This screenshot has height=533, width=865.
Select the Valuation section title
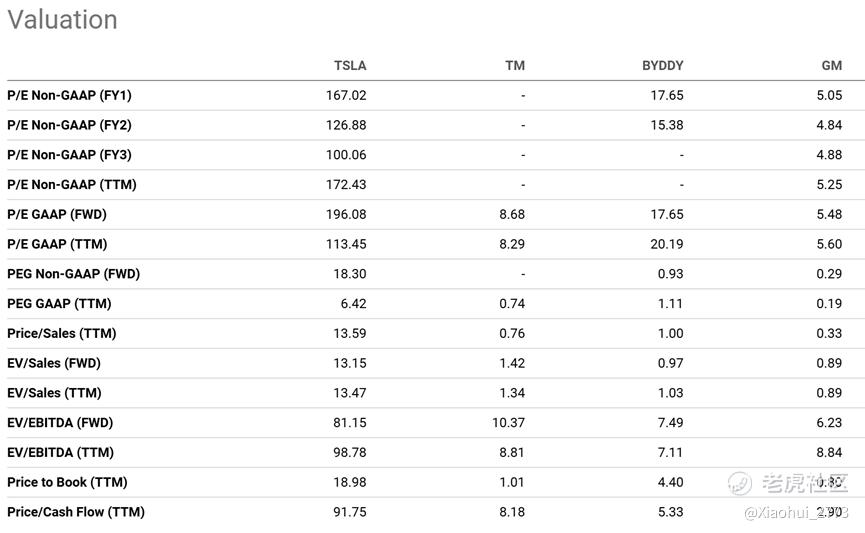(x=62, y=20)
